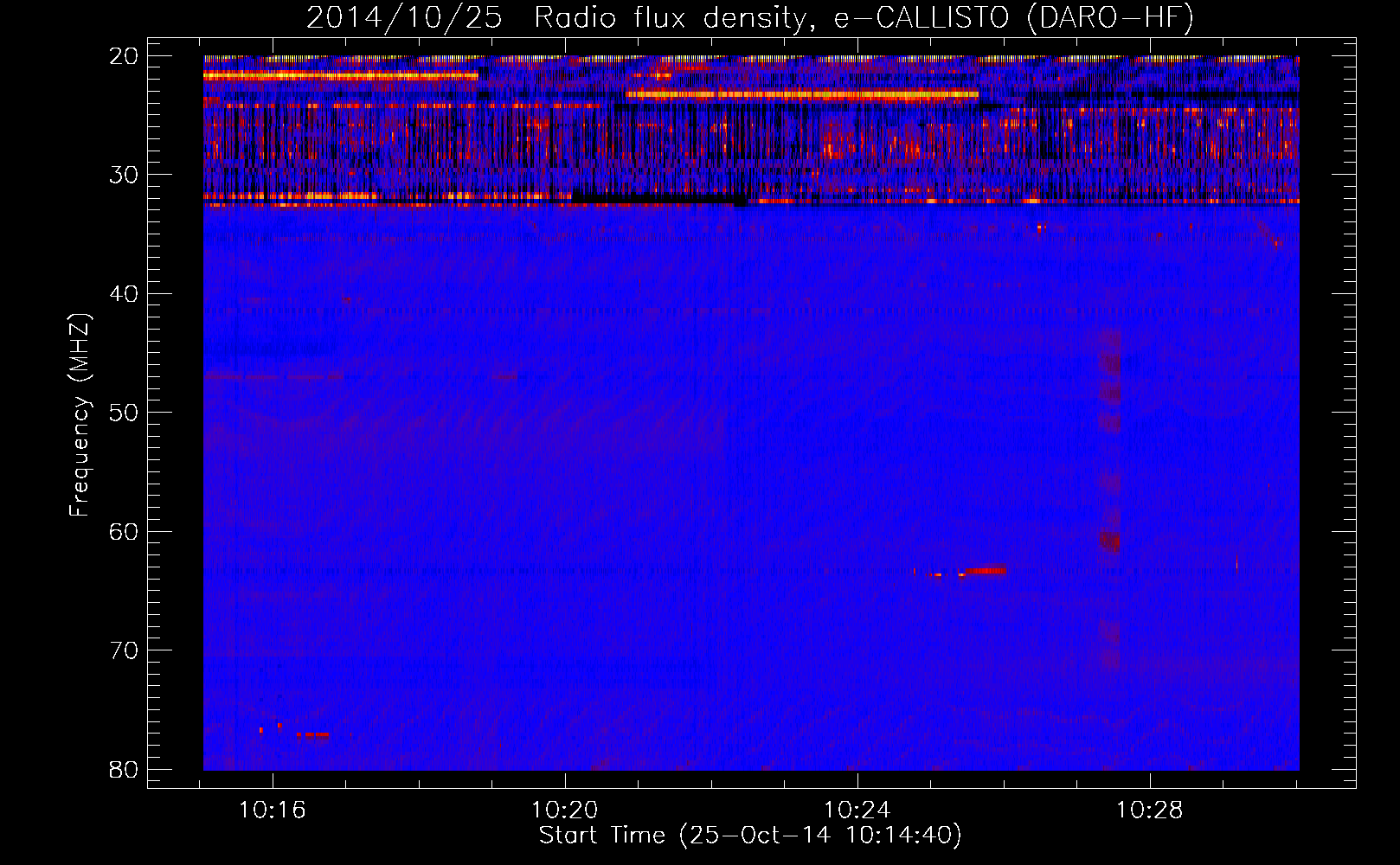This screenshot has width=1400, height=865.
Task: Click the red burst near 63 MHz
Action: [985, 571]
